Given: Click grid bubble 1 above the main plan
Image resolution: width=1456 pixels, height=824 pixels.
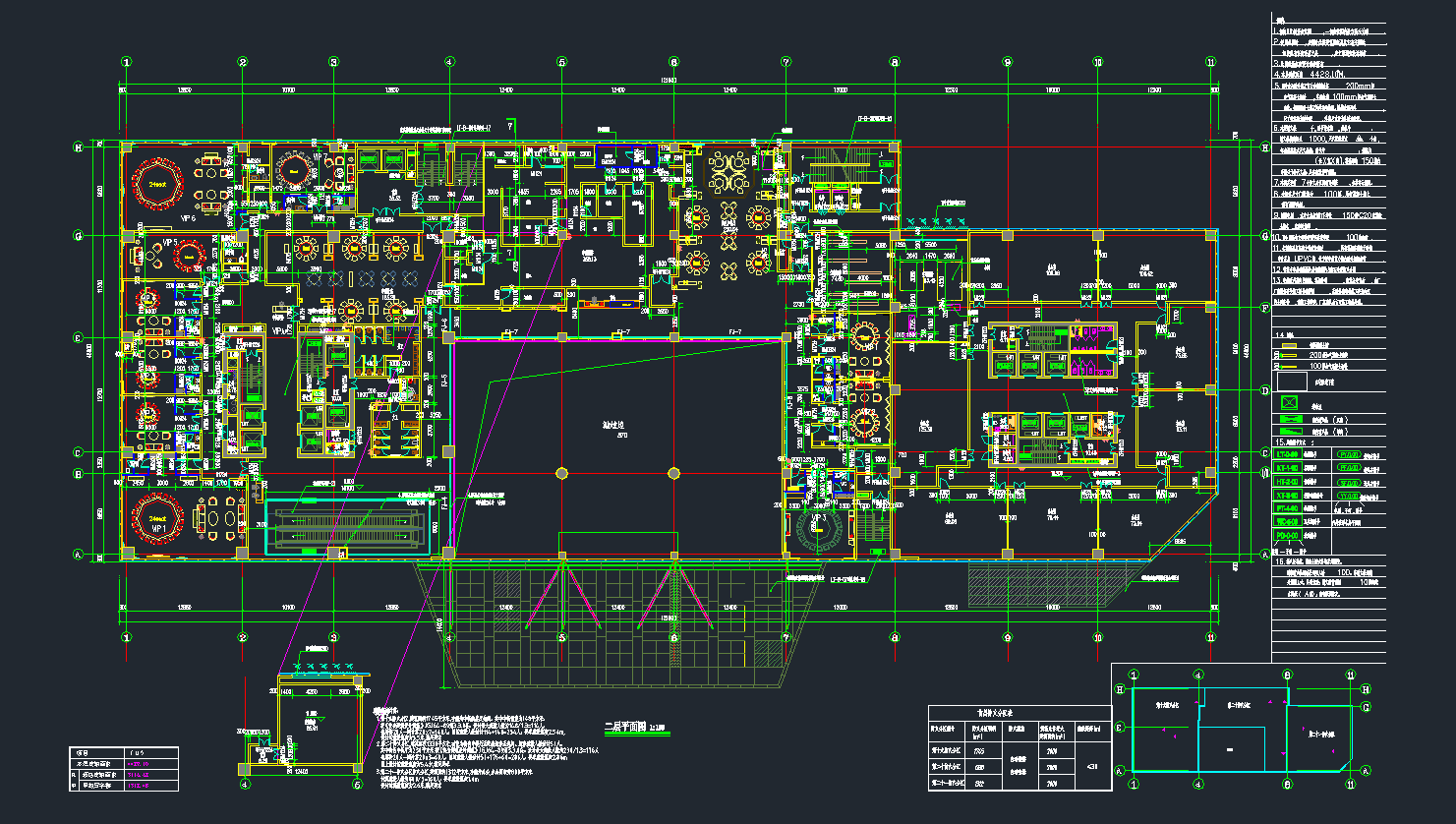Looking at the screenshot, I should 126,62.
